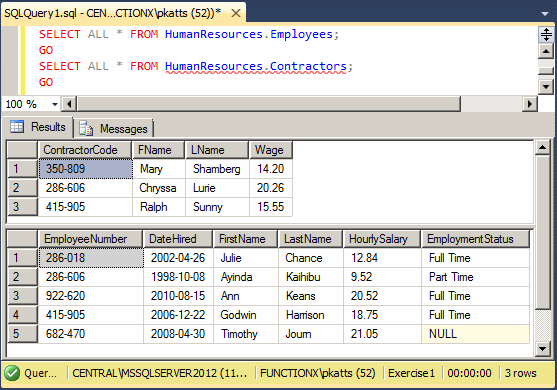Select cell 350-809 in contractors grid
The image size is (557, 390).
pyautogui.click(x=85, y=169)
